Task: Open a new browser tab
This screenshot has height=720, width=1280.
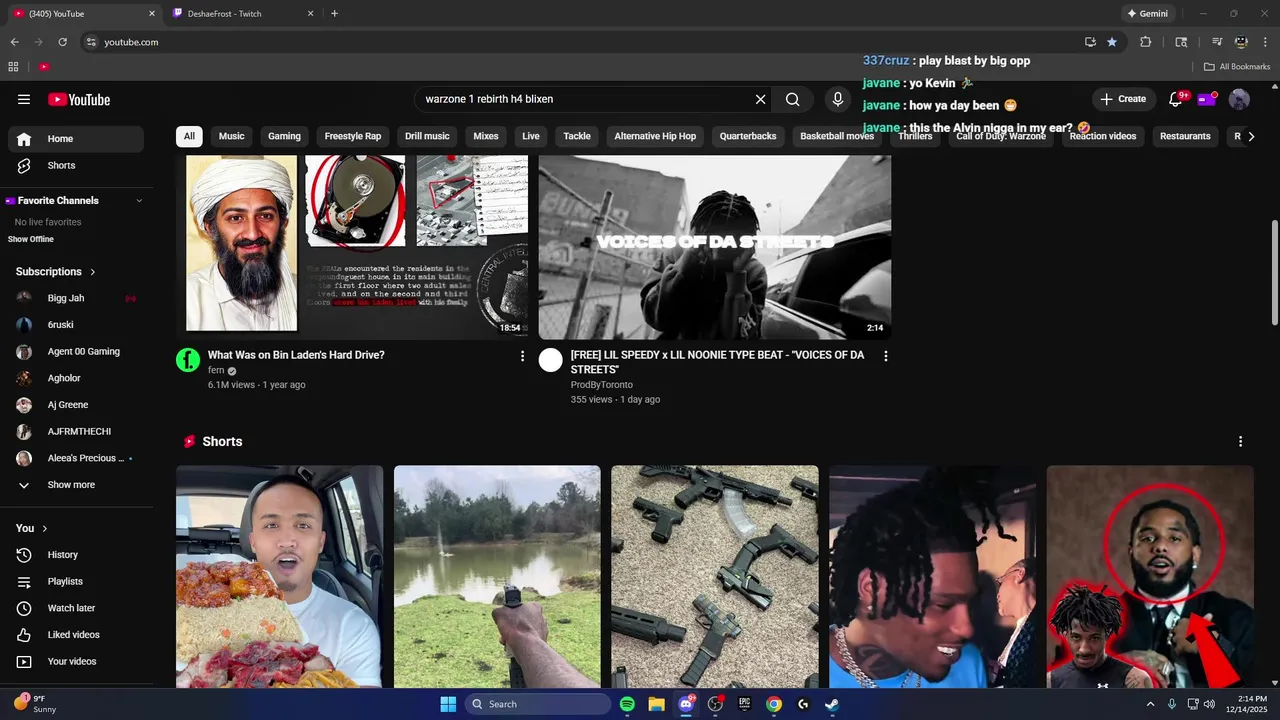Action: 334,14
